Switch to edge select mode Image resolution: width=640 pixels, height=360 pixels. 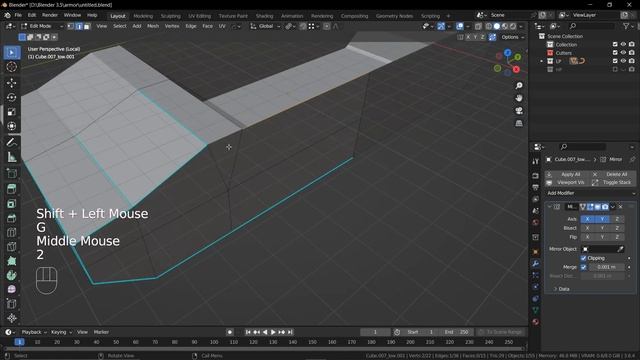click(79, 26)
